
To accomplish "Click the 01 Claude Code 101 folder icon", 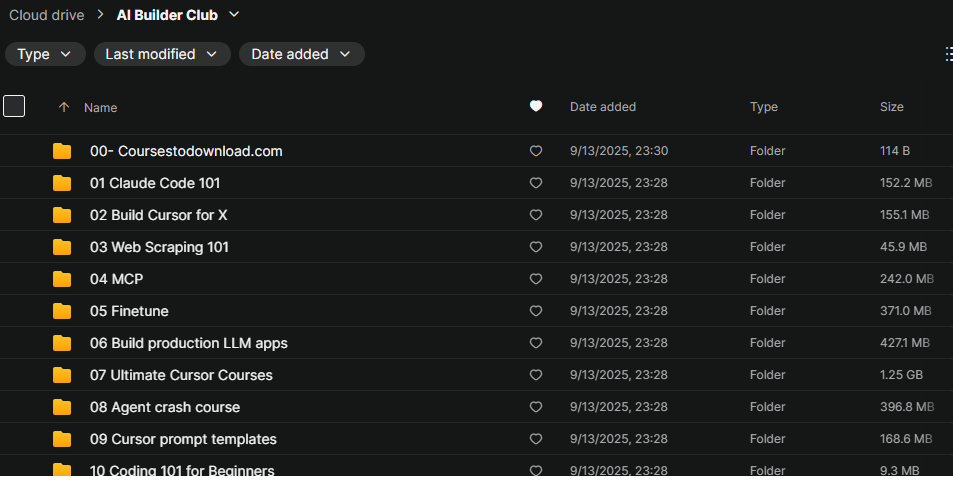I will pyautogui.click(x=62, y=183).
